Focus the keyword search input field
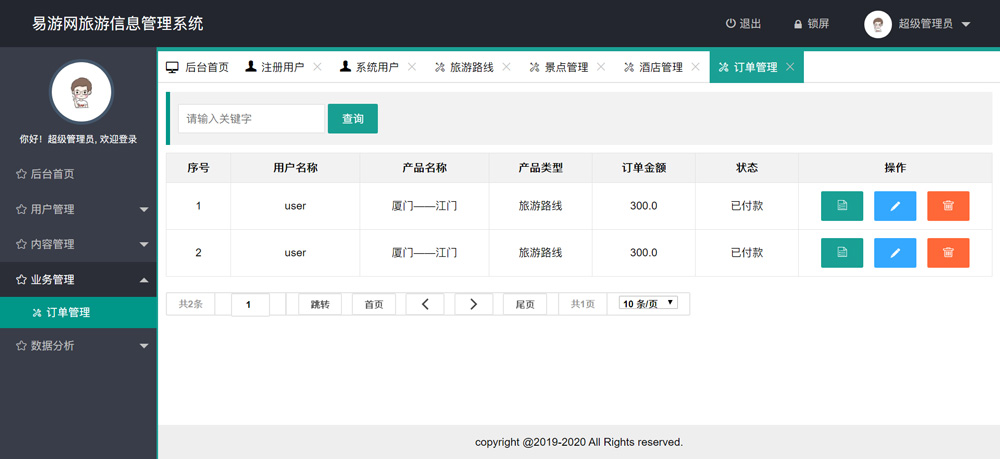The image size is (1000, 459). pos(251,119)
